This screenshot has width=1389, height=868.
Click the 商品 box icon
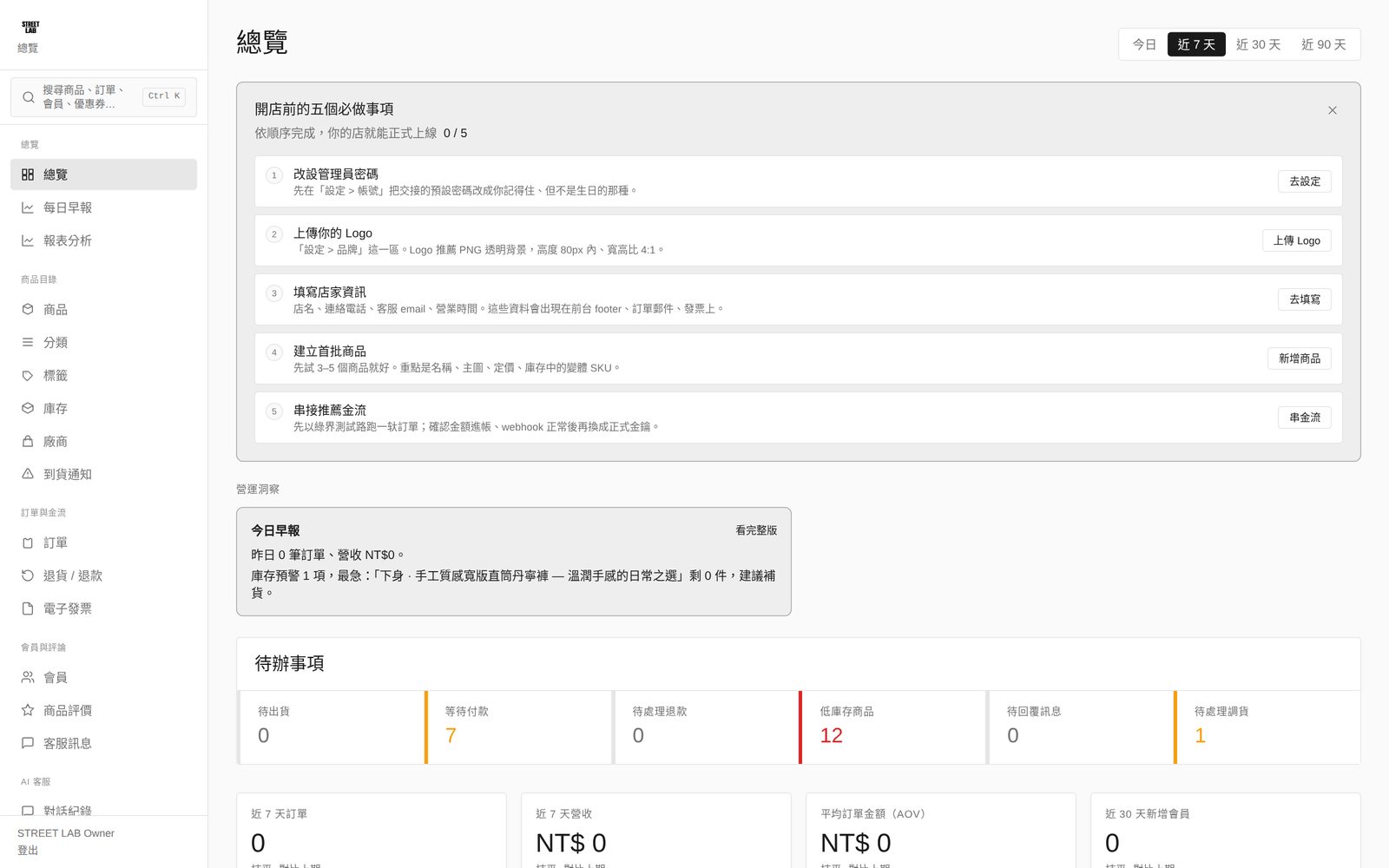click(x=28, y=309)
